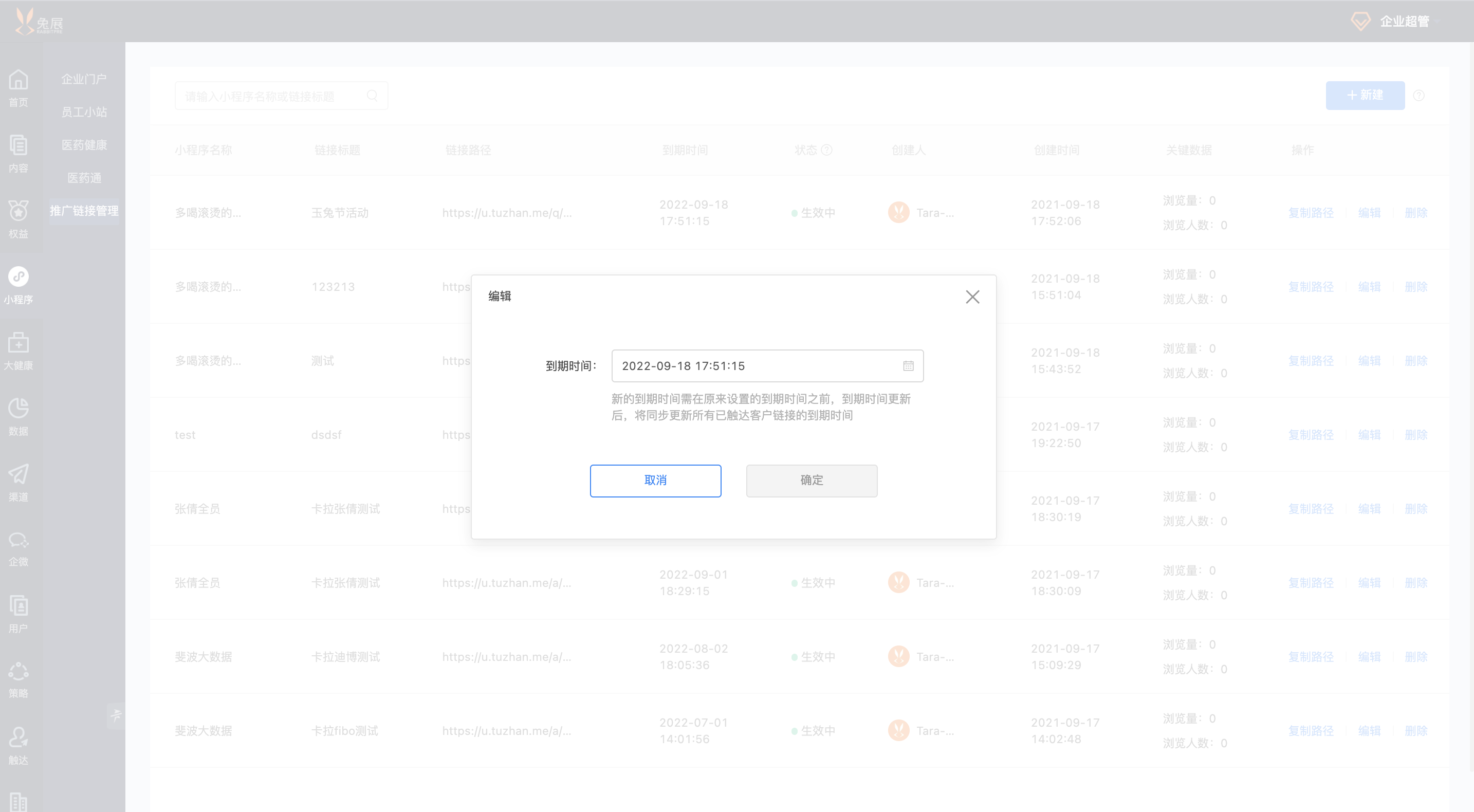Image resolution: width=1474 pixels, height=812 pixels.
Task: Click 取消 in the edit dialog
Action: pyautogui.click(x=655, y=481)
